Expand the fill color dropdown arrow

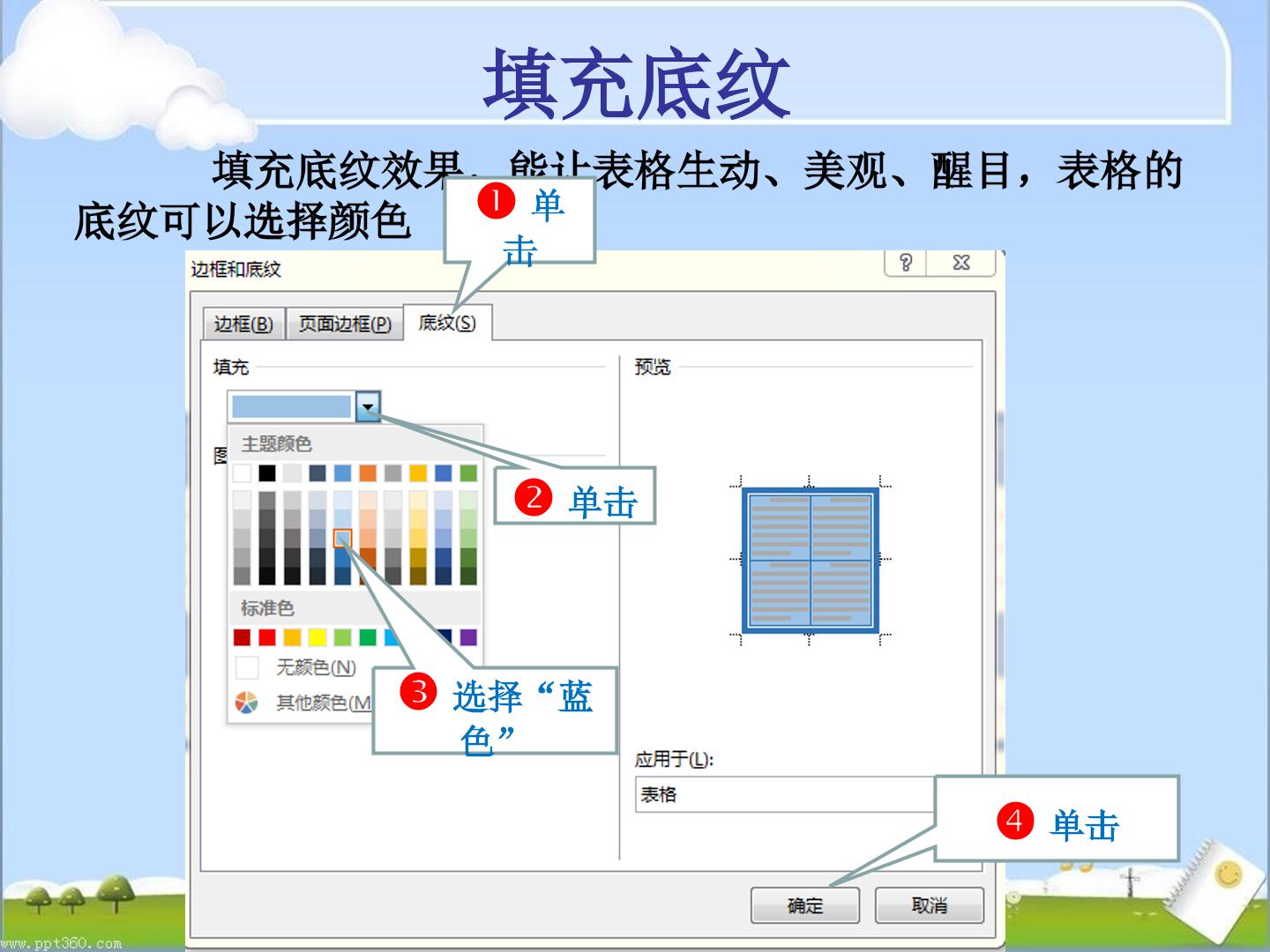[x=368, y=407]
